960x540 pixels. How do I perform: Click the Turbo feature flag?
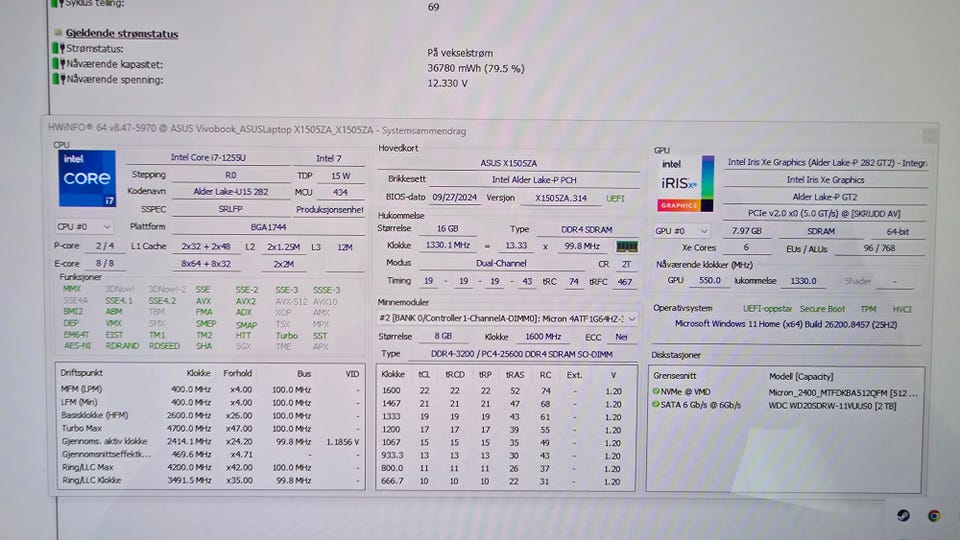(287, 336)
